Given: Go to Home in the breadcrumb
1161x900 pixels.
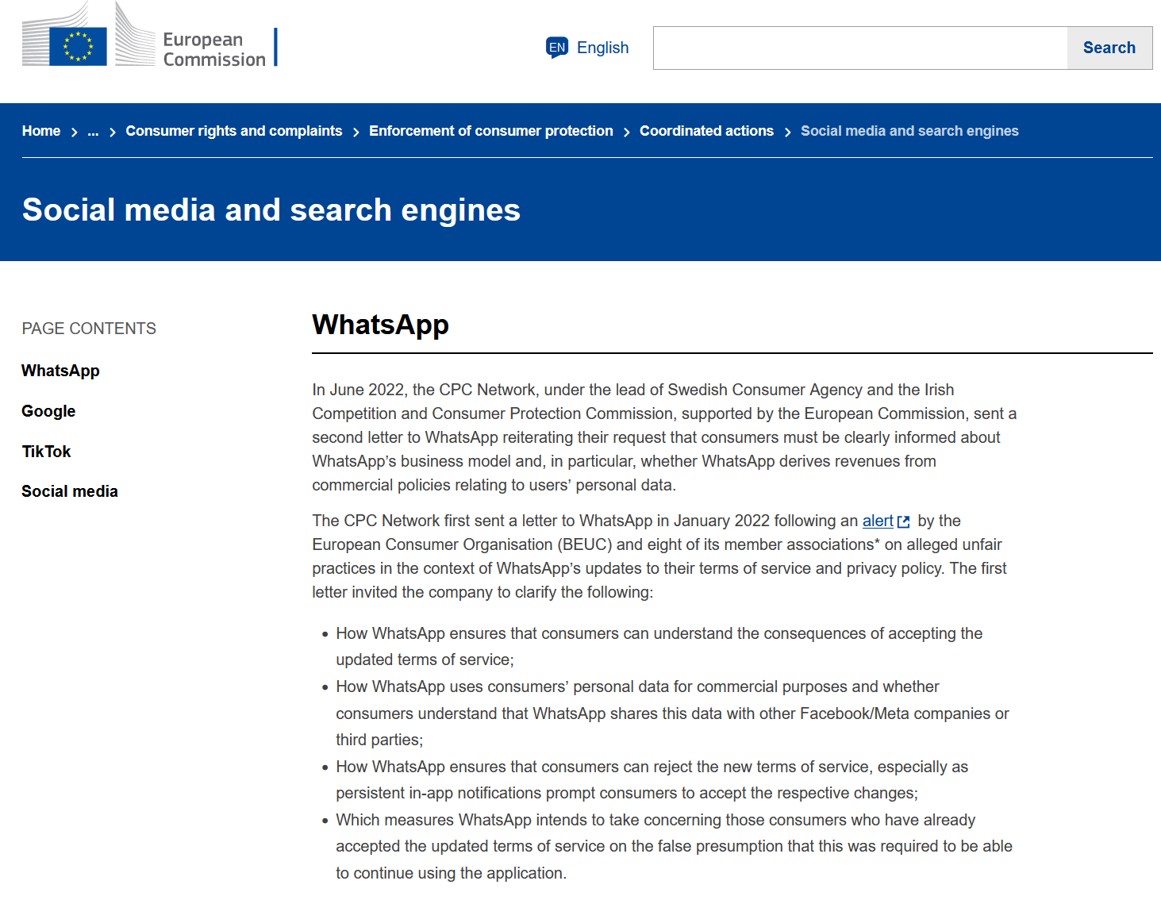Looking at the screenshot, I should click(x=41, y=131).
